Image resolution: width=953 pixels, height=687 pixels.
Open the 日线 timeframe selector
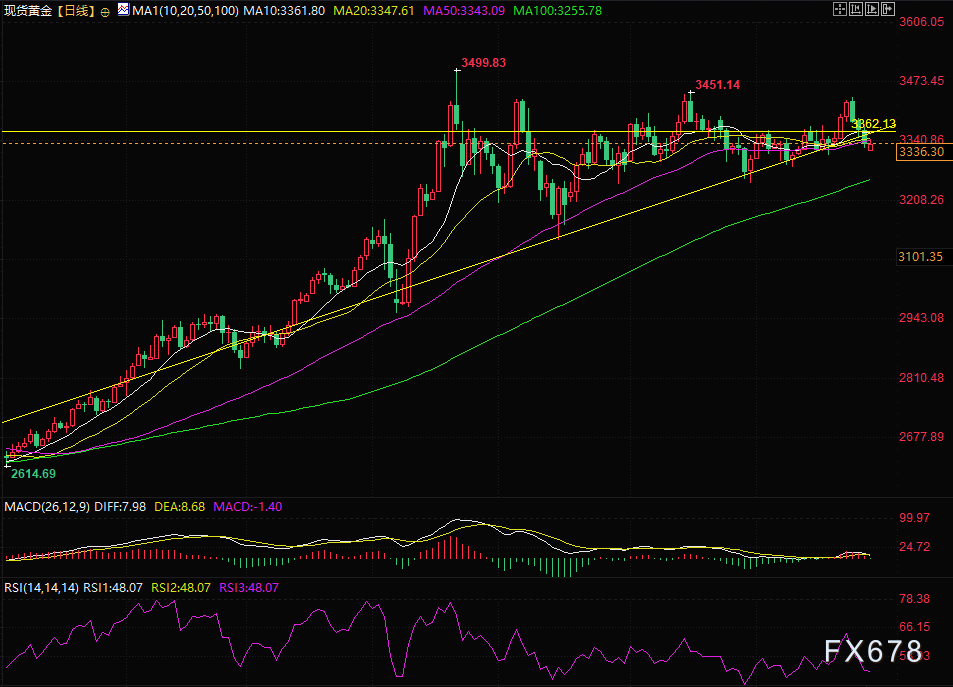75,10
